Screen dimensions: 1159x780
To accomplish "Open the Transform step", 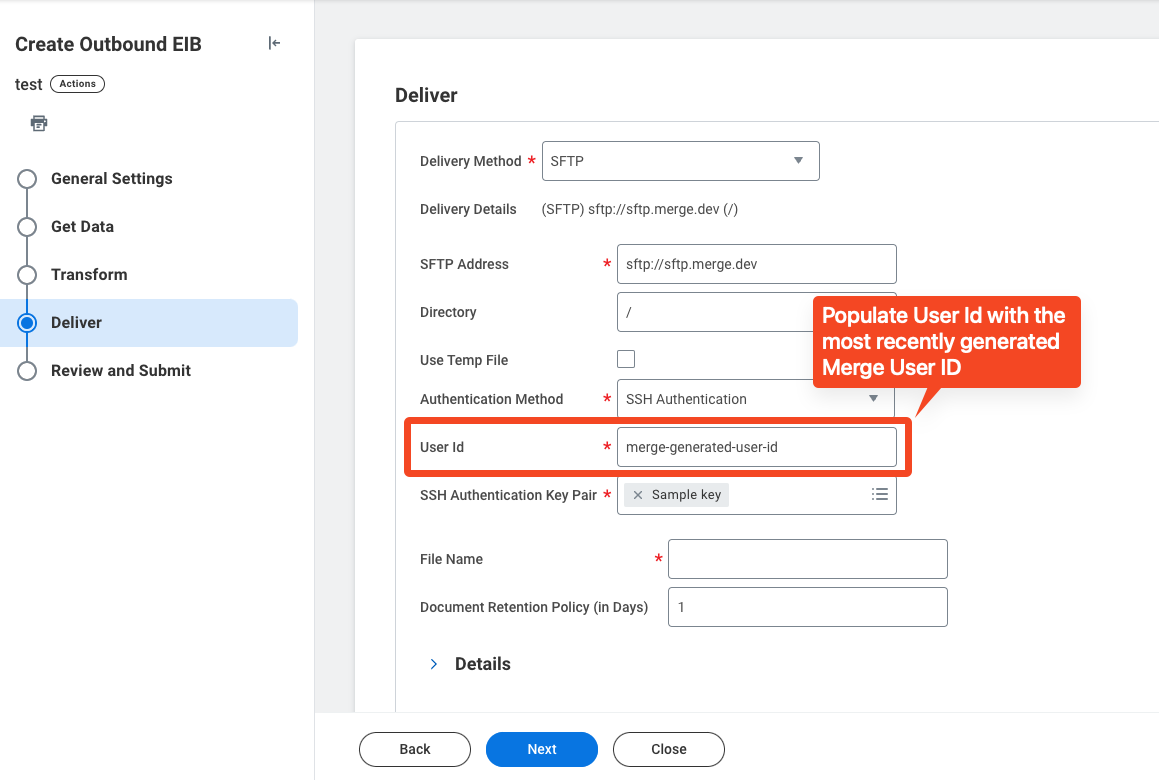I will [x=89, y=275].
